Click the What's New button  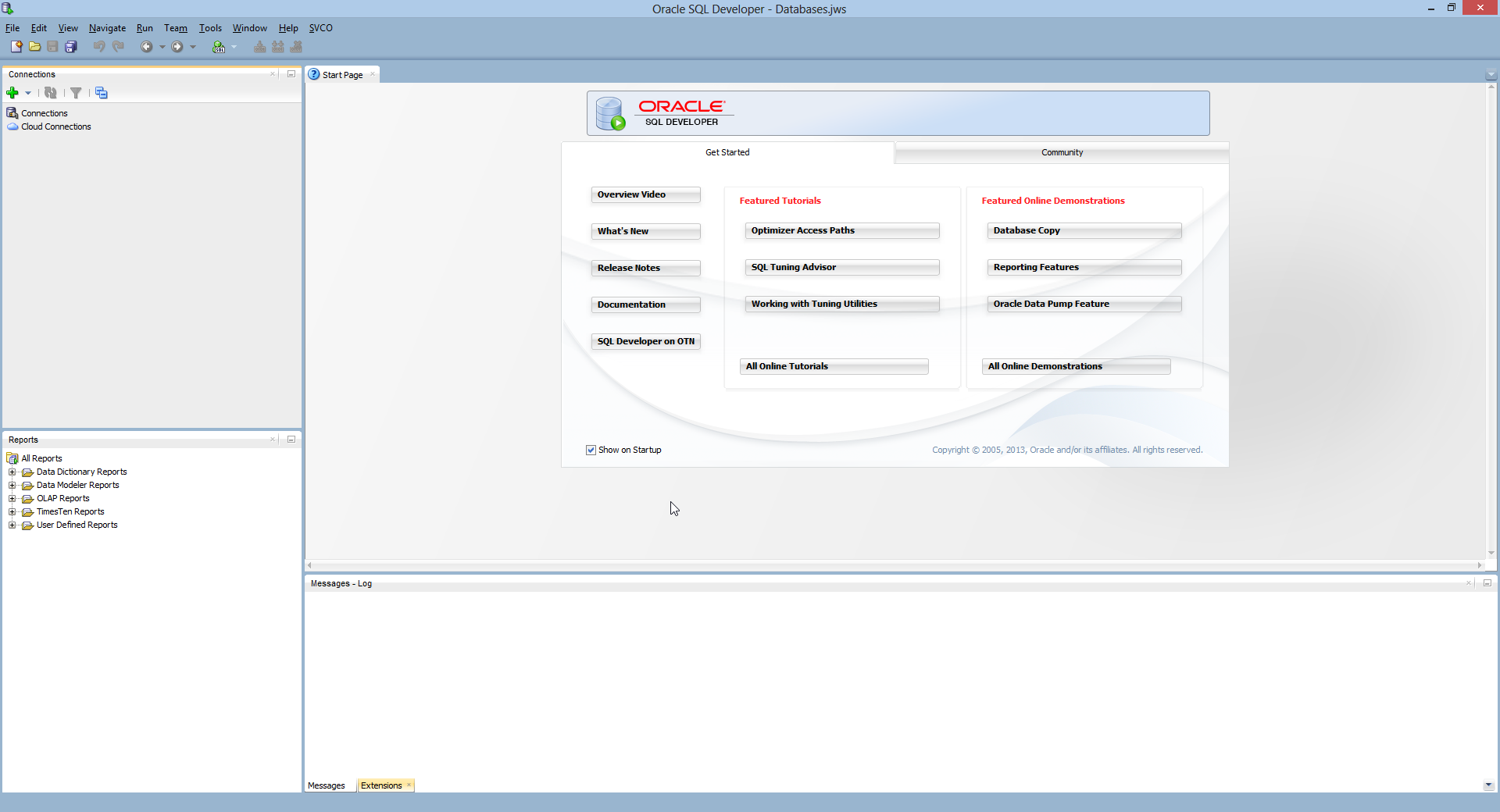pos(645,231)
